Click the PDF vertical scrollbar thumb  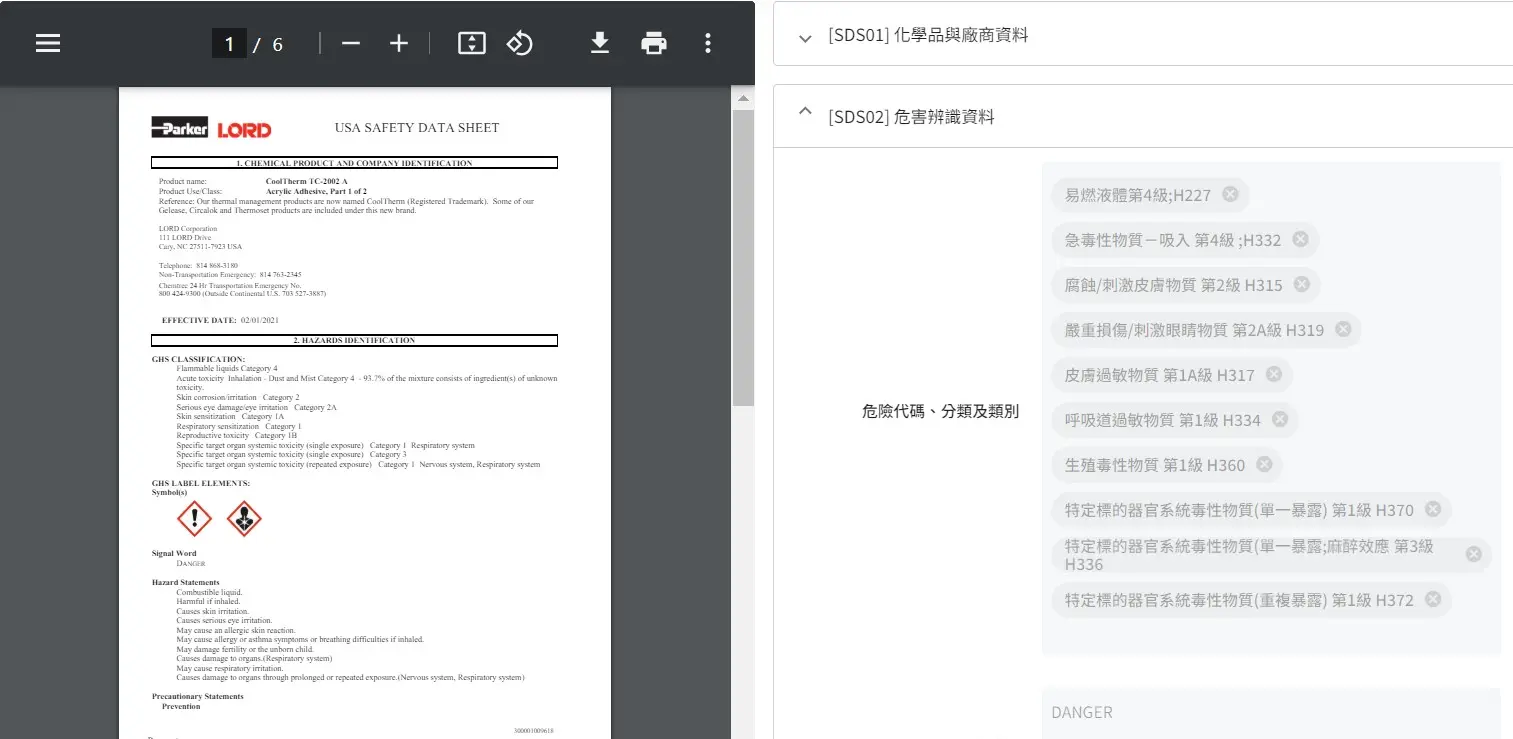(x=743, y=255)
